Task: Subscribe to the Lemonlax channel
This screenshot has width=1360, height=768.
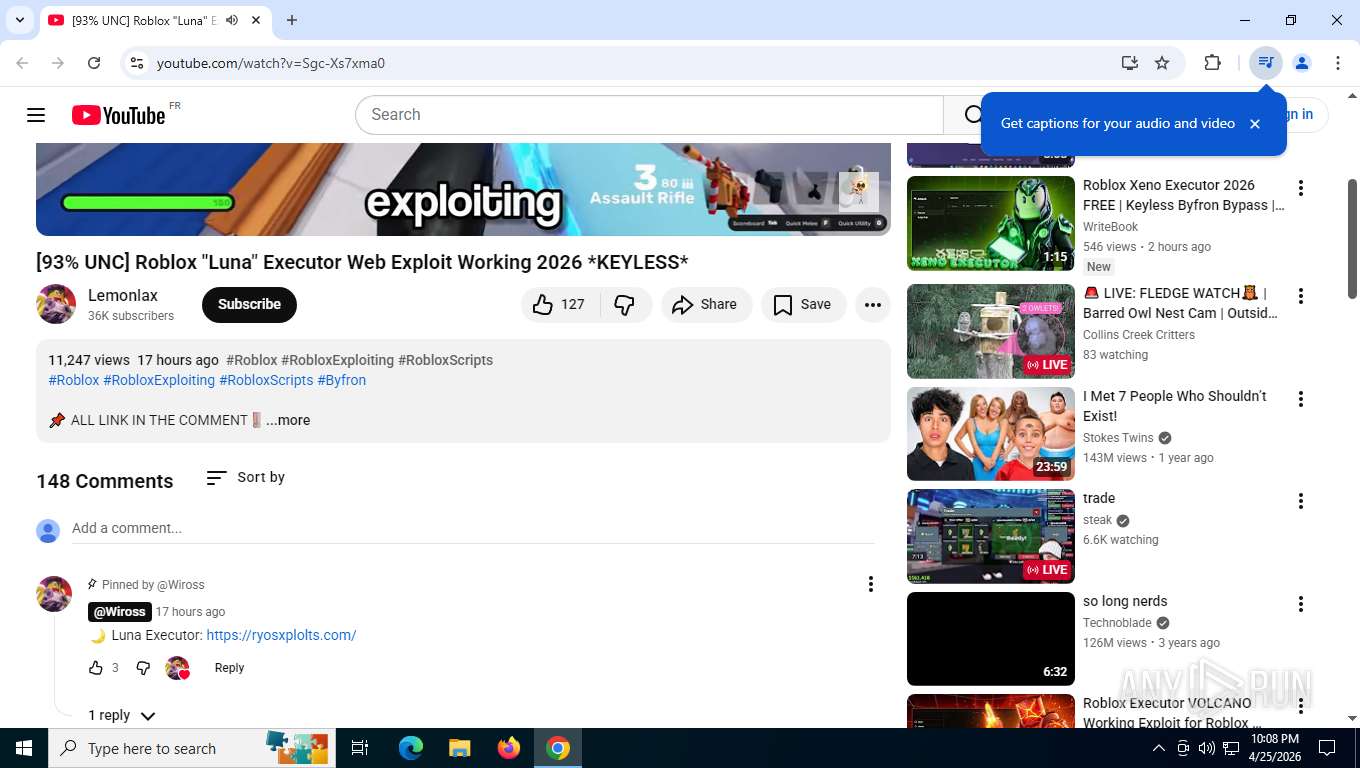Action: tap(249, 304)
